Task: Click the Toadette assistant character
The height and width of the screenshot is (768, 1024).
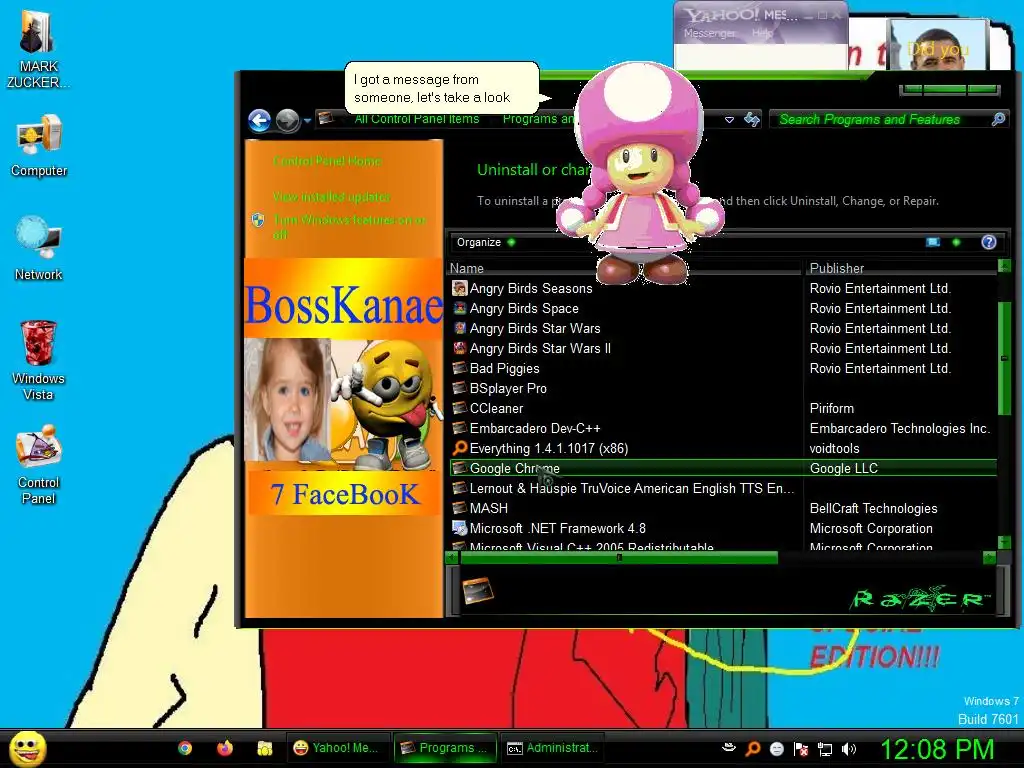Action: coord(641,175)
